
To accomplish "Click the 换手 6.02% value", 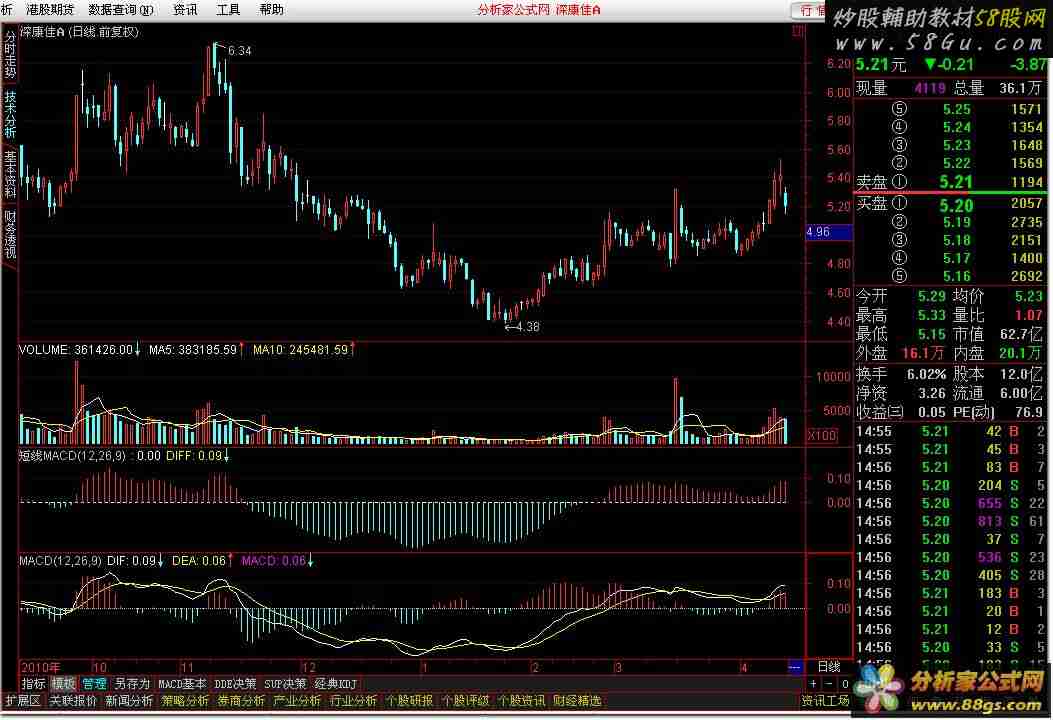I will coord(926,374).
